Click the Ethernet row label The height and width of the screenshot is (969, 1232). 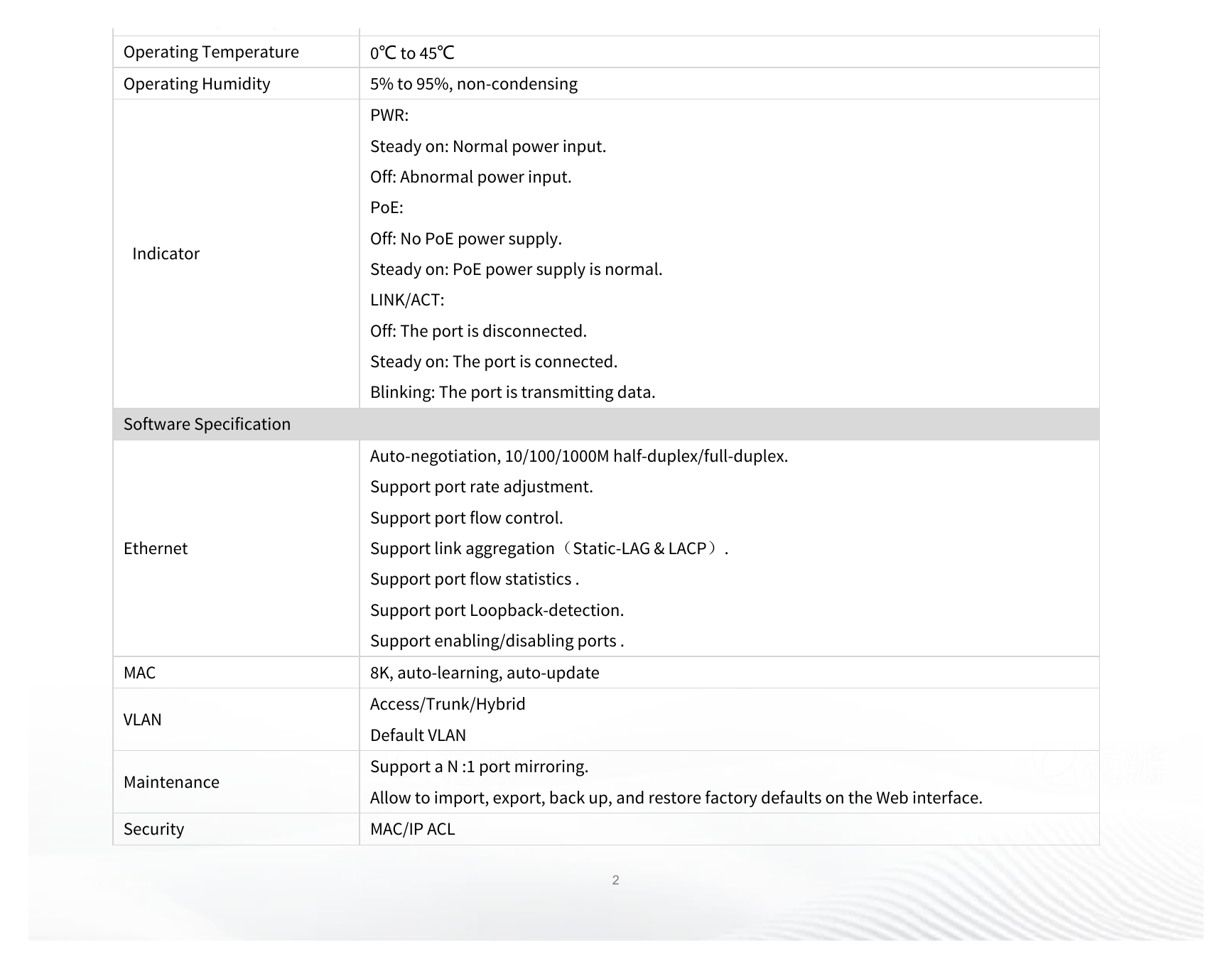pyautogui.click(x=156, y=548)
